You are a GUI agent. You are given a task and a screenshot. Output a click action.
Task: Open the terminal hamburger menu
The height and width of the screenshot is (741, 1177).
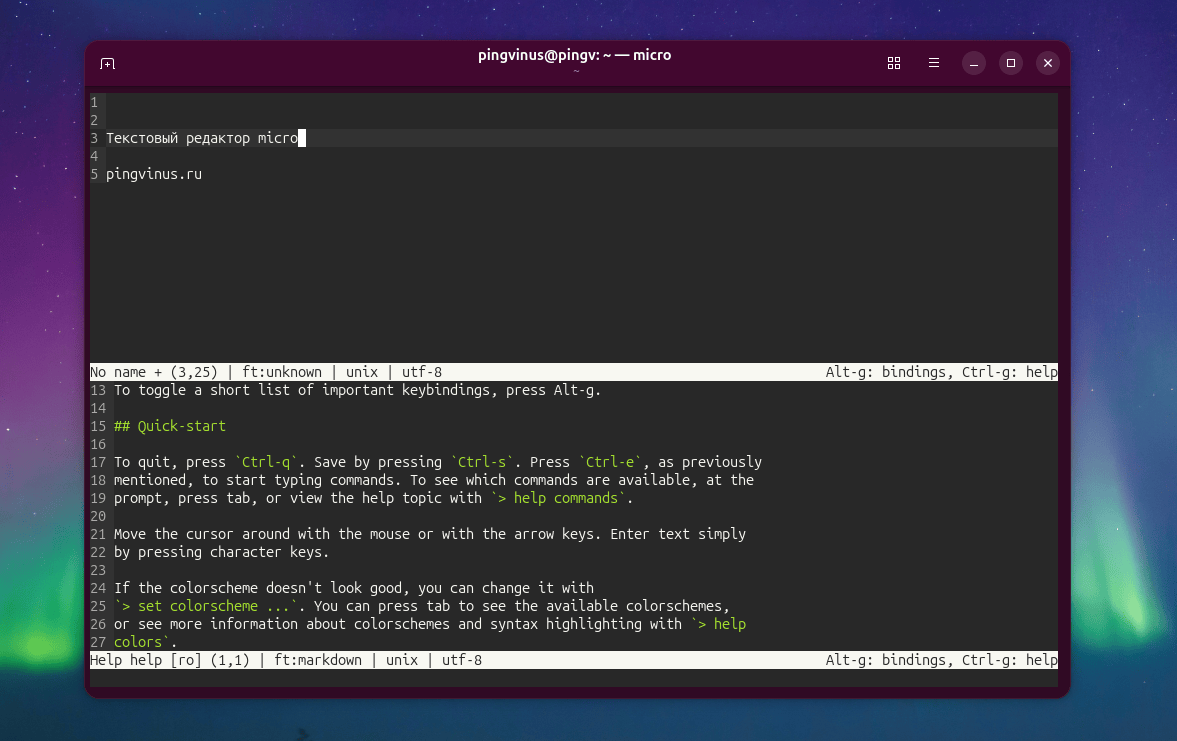point(934,63)
